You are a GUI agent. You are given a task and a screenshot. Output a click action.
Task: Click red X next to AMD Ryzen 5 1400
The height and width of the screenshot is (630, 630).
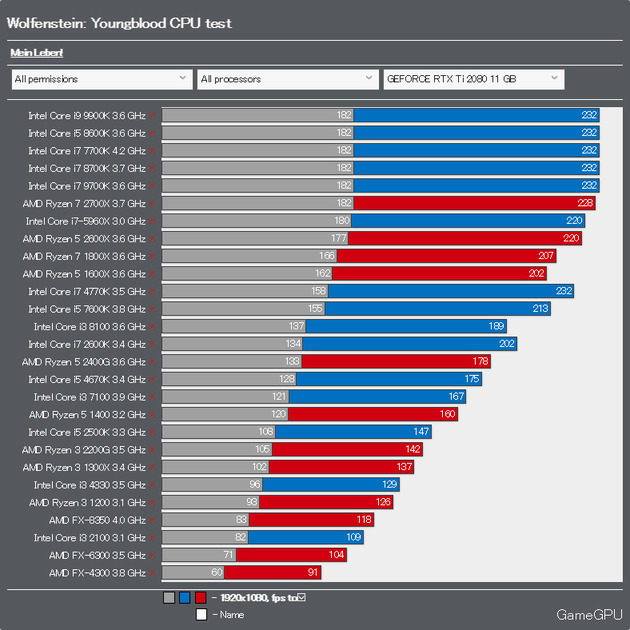(151, 415)
